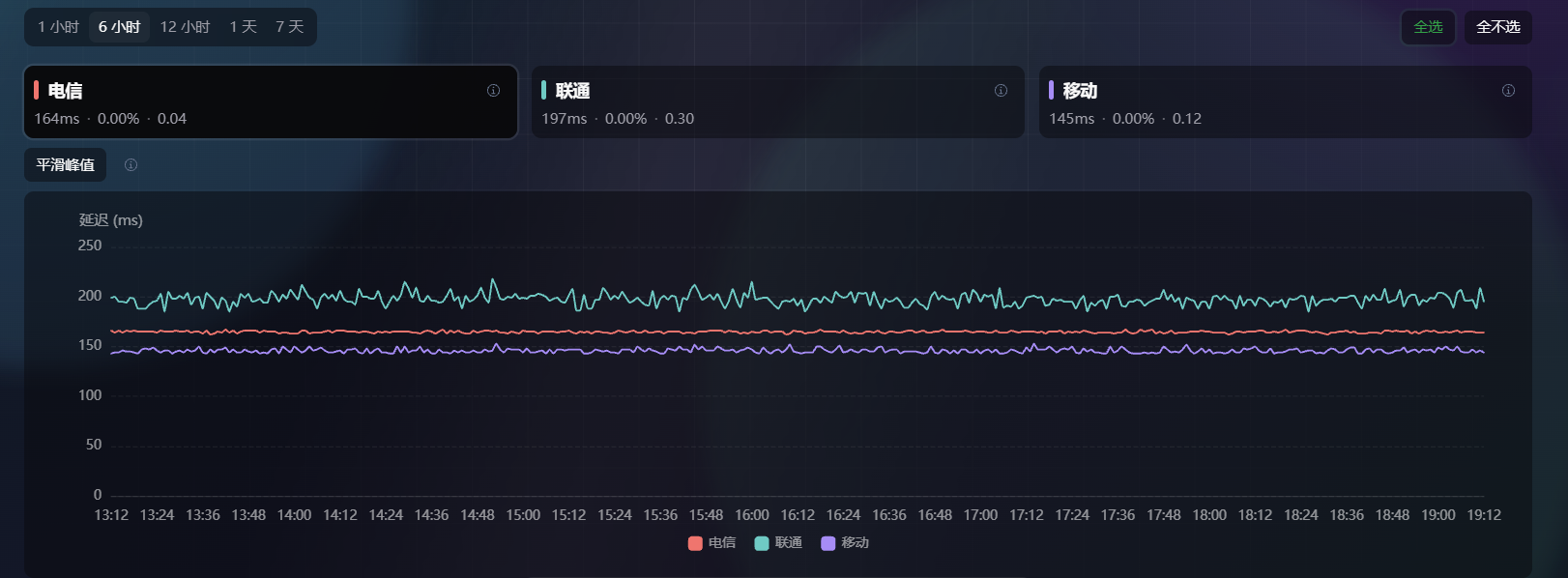The height and width of the screenshot is (578, 1568).
Task: Toggle the 移动 carrier card
Action: coord(1286,102)
